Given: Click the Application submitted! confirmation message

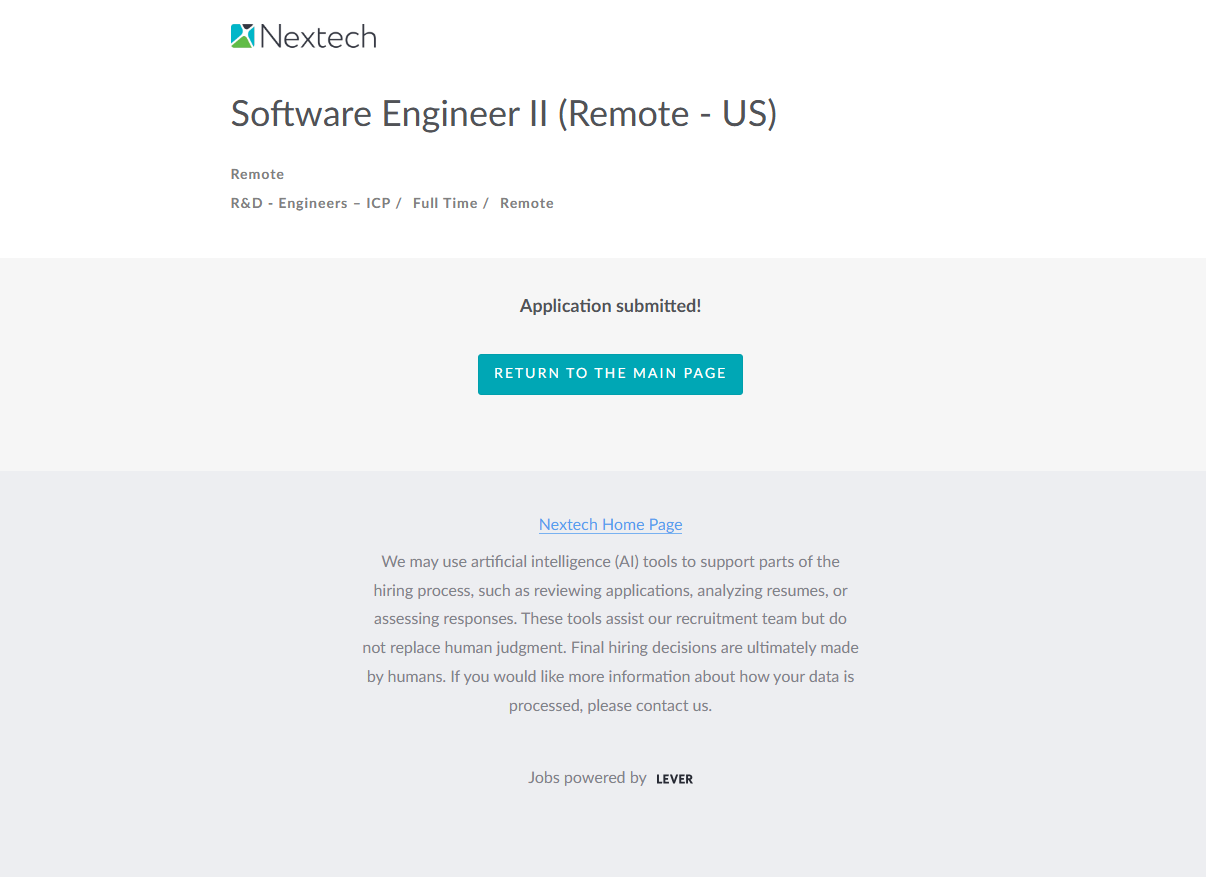Looking at the screenshot, I should pyautogui.click(x=610, y=306).
